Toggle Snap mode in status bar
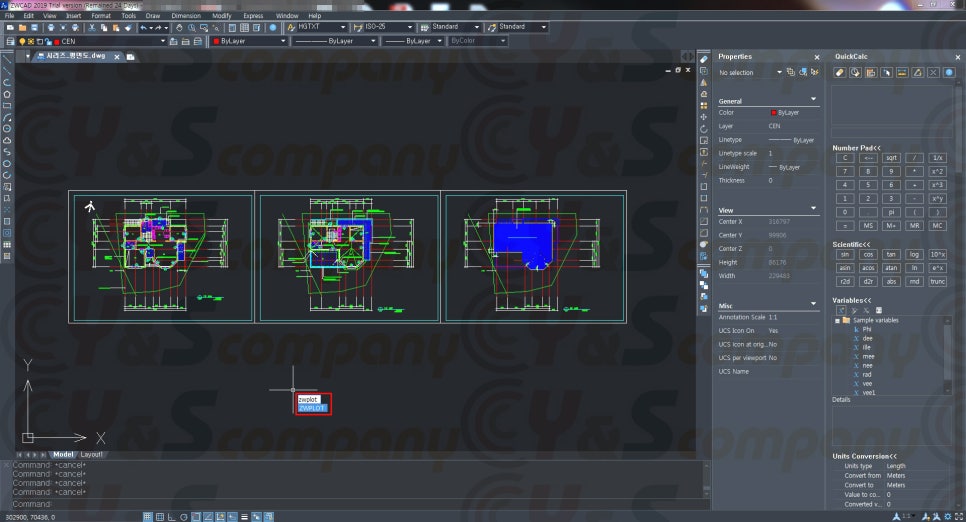This screenshot has width=966, height=522. click(x=148, y=516)
